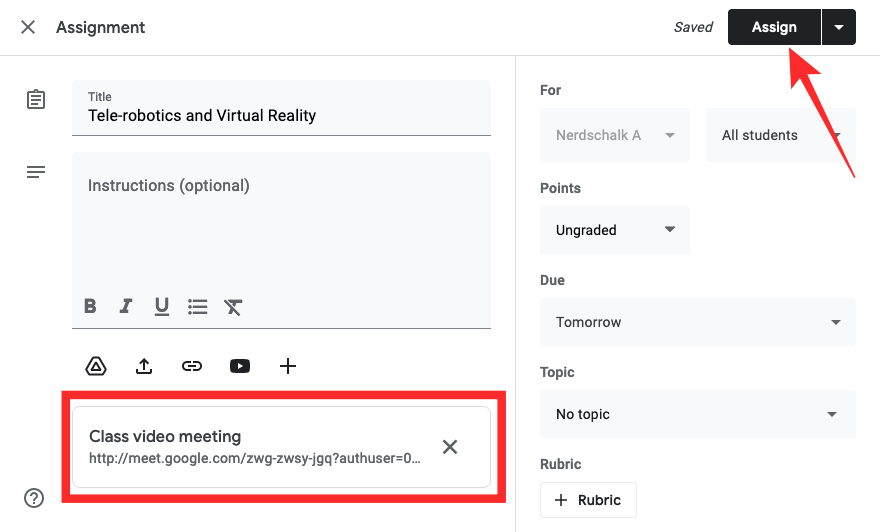Select a topic from No topic dropdown
Viewport: 880px width, 532px height.
[697, 414]
